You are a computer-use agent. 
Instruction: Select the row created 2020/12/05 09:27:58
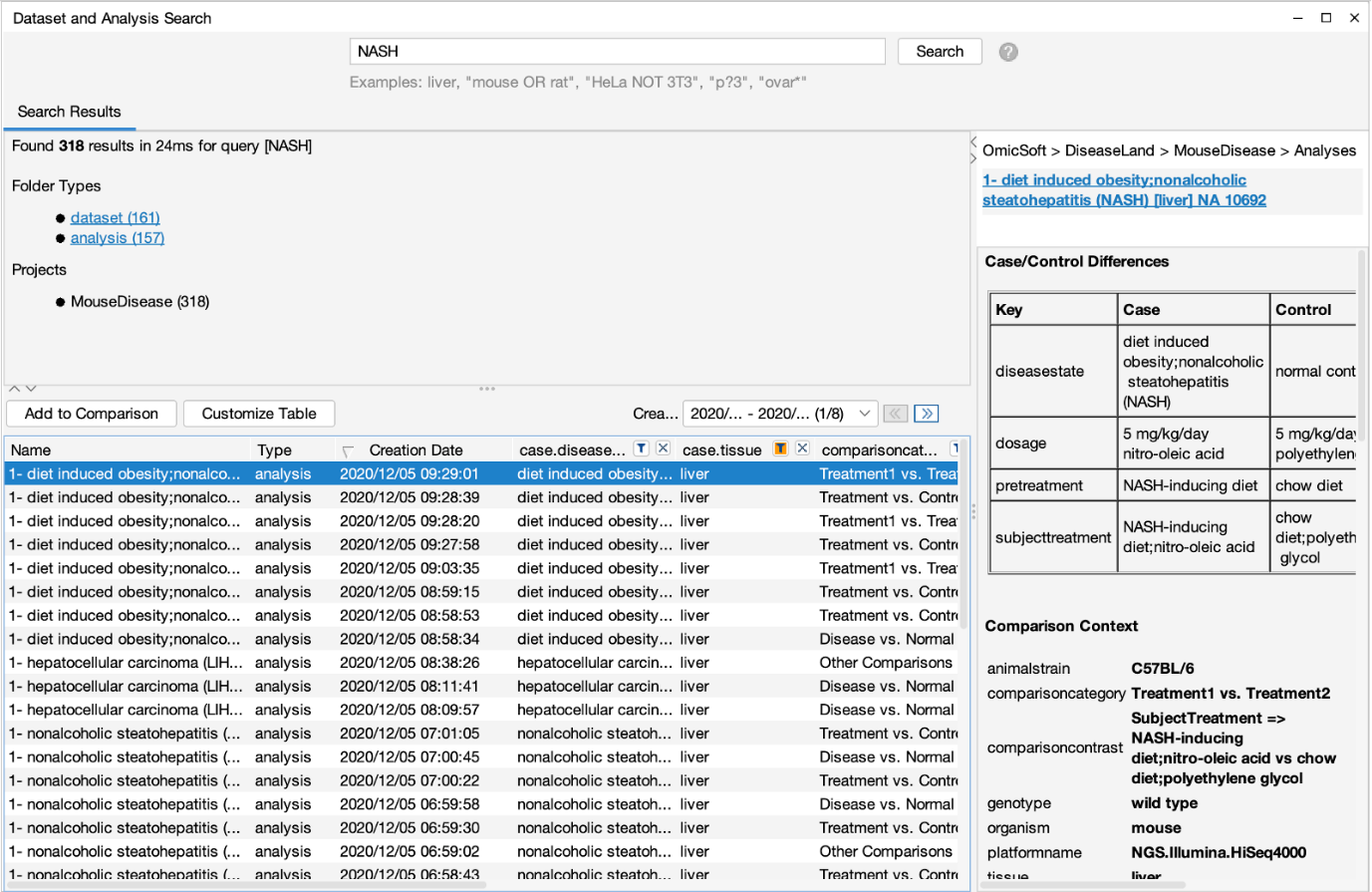point(482,544)
